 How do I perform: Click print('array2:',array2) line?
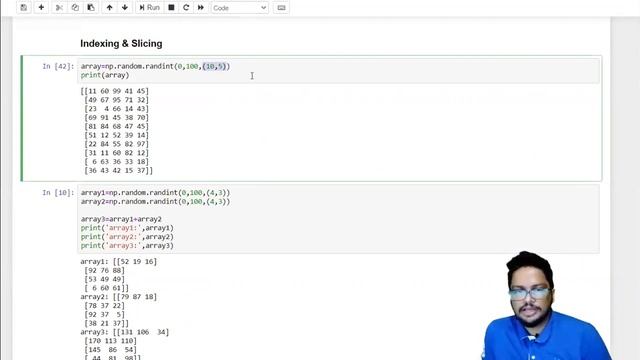(127, 237)
